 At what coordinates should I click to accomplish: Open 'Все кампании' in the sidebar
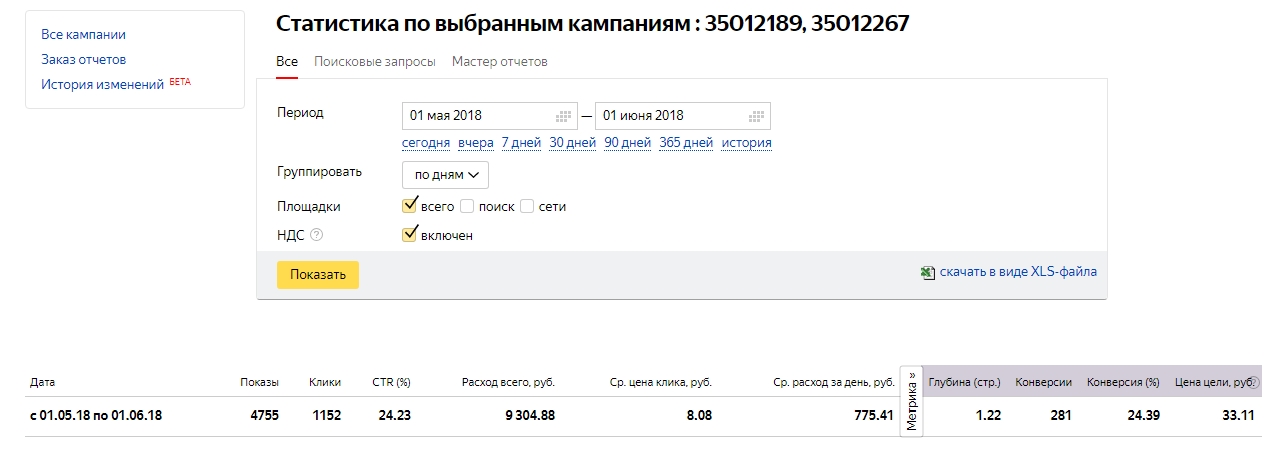pyautogui.click(x=83, y=35)
